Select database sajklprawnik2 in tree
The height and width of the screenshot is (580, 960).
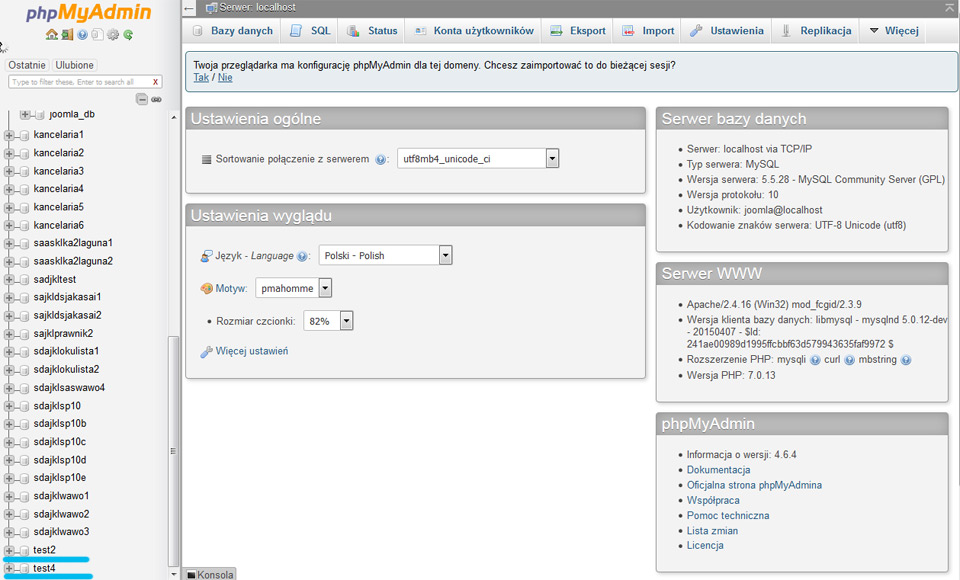[63, 334]
